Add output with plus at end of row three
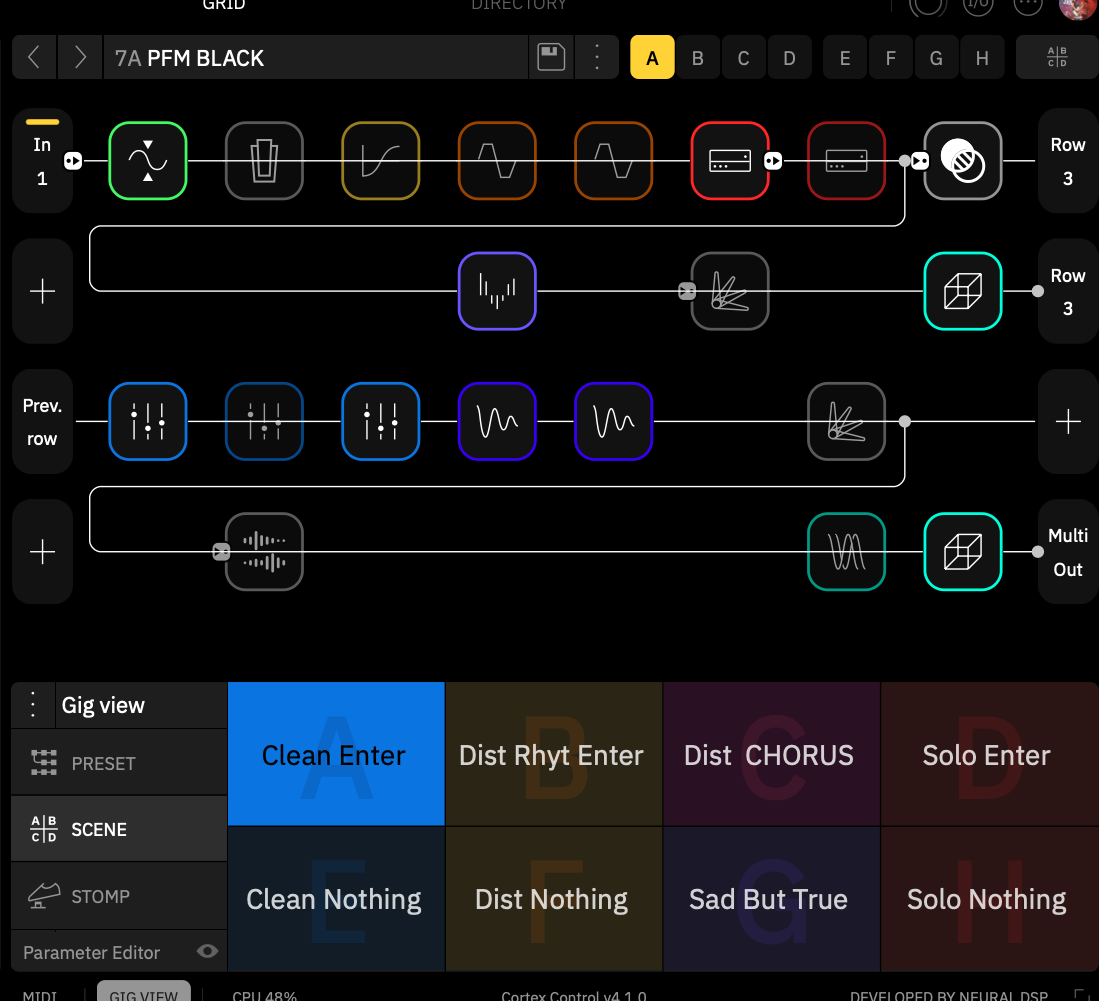Viewport: 1099px width, 1001px height. [x=1067, y=421]
